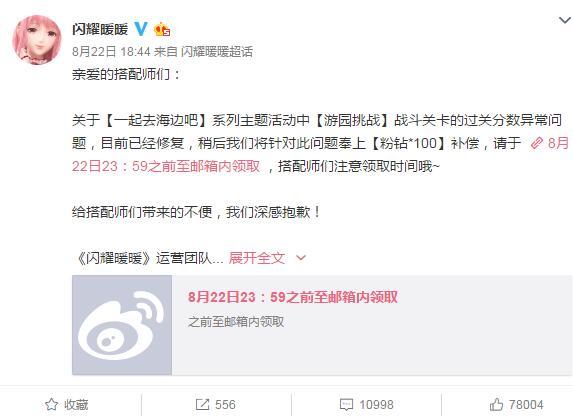Open comments via the speech bubble icon

click(x=346, y=405)
